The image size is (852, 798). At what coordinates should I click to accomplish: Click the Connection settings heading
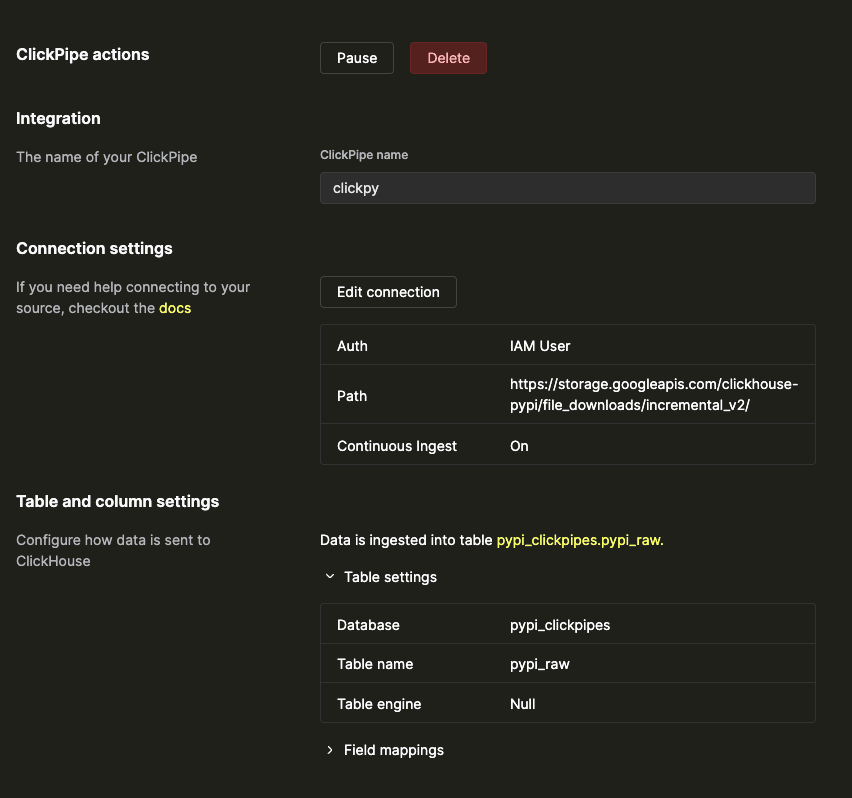[x=94, y=248]
